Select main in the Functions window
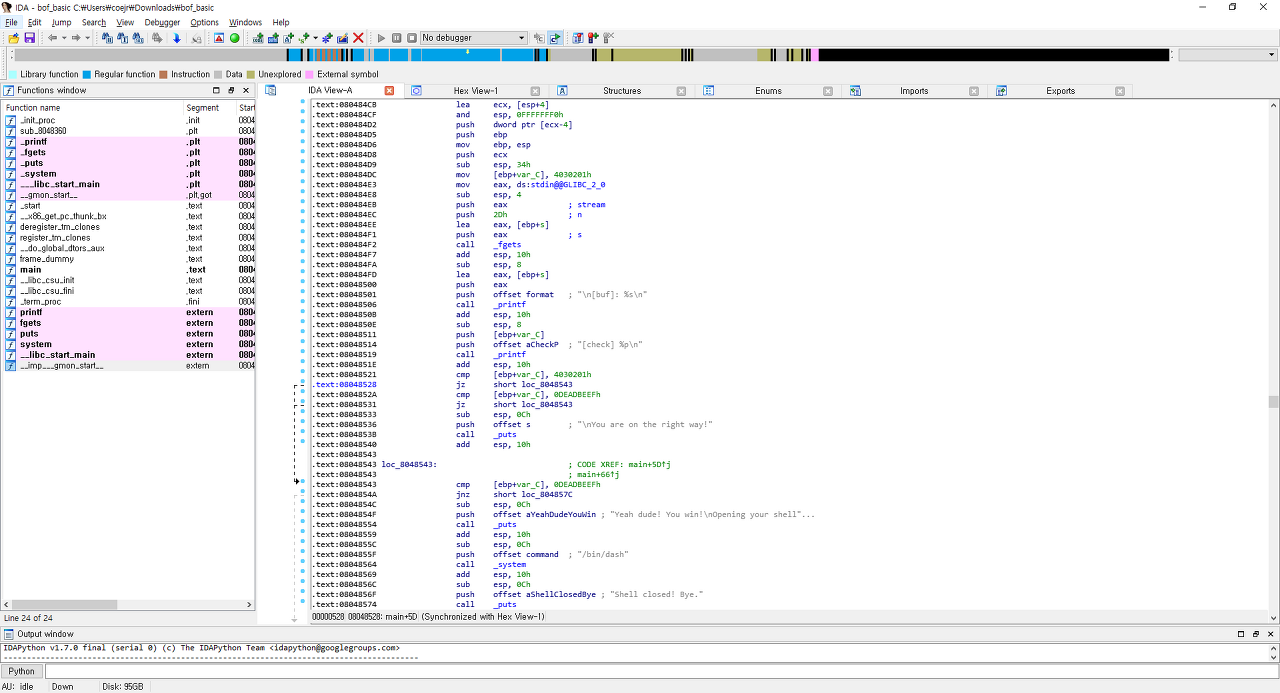The image size is (1280, 693). (x=31, y=270)
